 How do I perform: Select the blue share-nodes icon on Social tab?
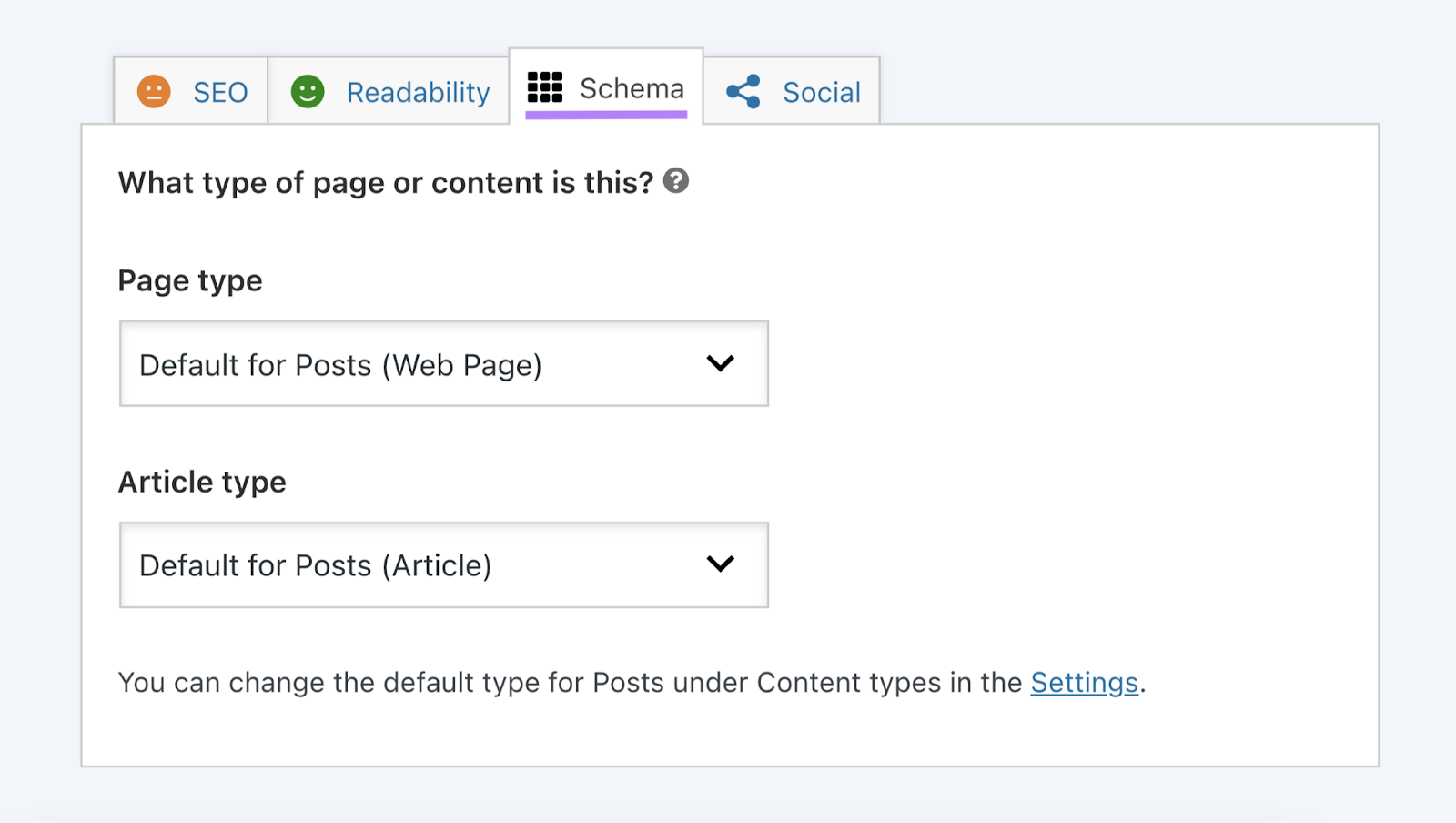(x=743, y=90)
